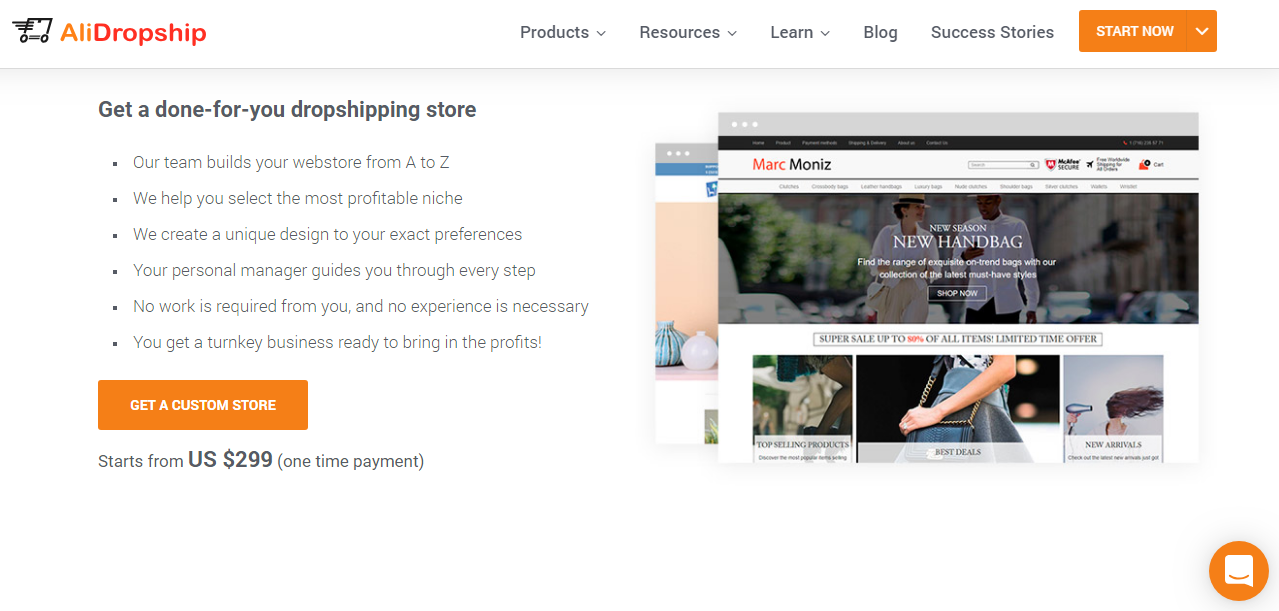Open the START NOW dropdown arrow

click(1199, 31)
